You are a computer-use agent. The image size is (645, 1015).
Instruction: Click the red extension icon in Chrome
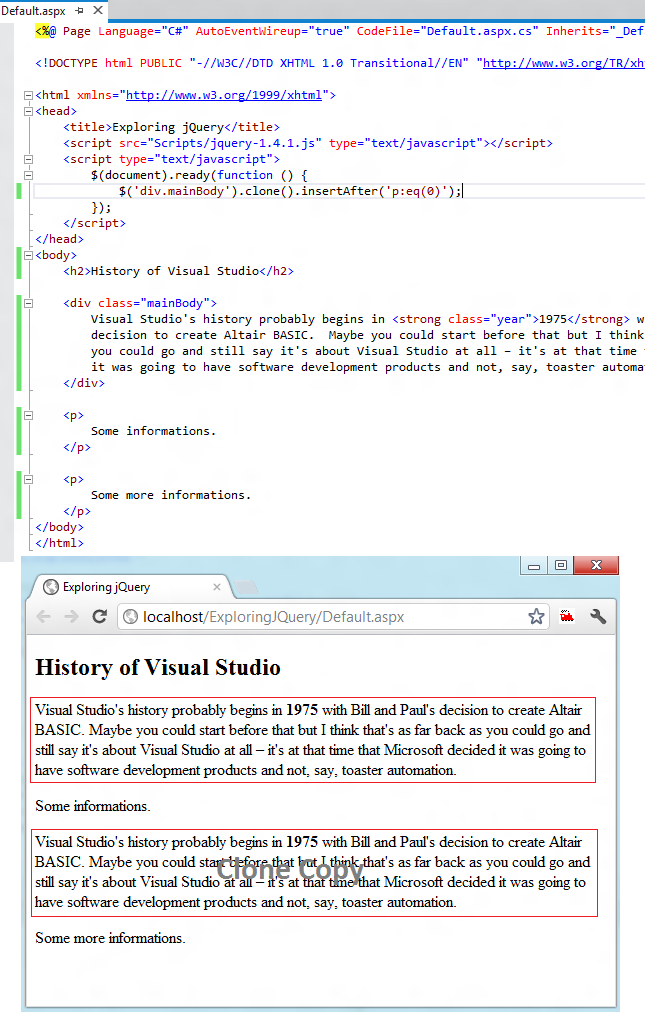(x=567, y=616)
